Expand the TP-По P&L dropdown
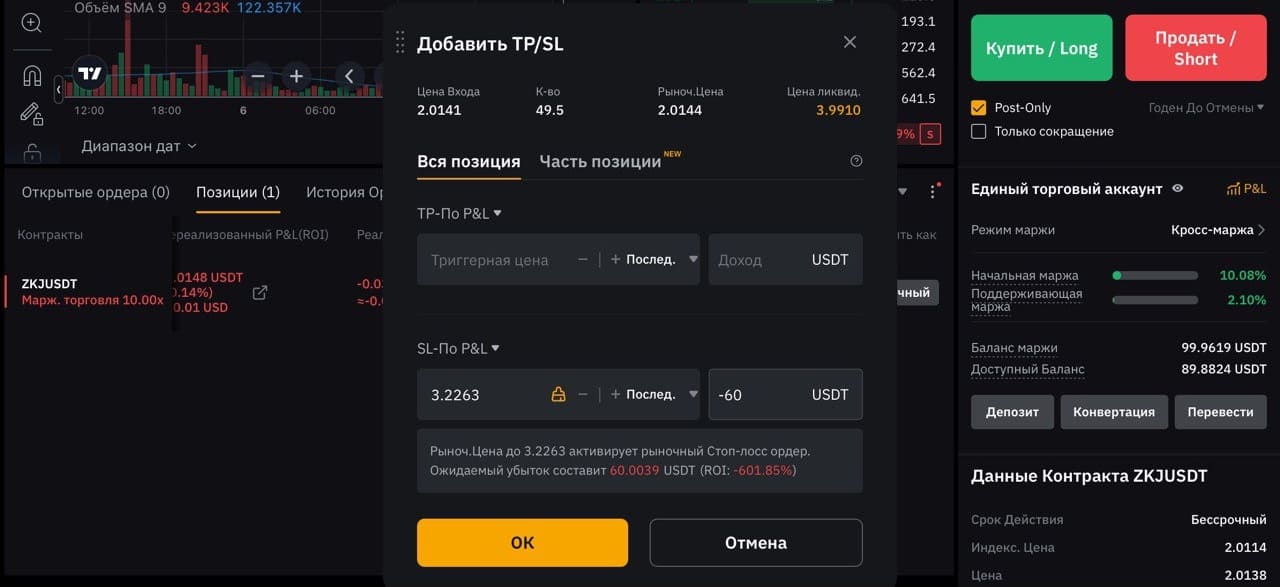The width and height of the screenshot is (1280, 587). [459, 213]
